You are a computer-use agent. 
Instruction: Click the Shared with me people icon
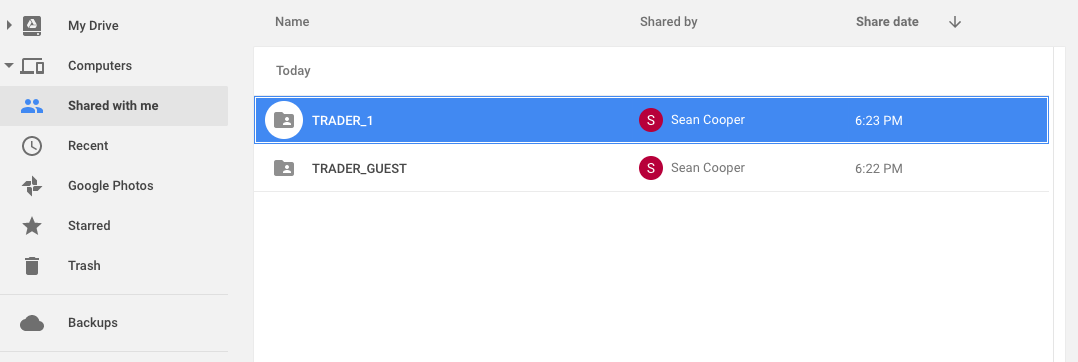pyautogui.click(x=32, y=106)
